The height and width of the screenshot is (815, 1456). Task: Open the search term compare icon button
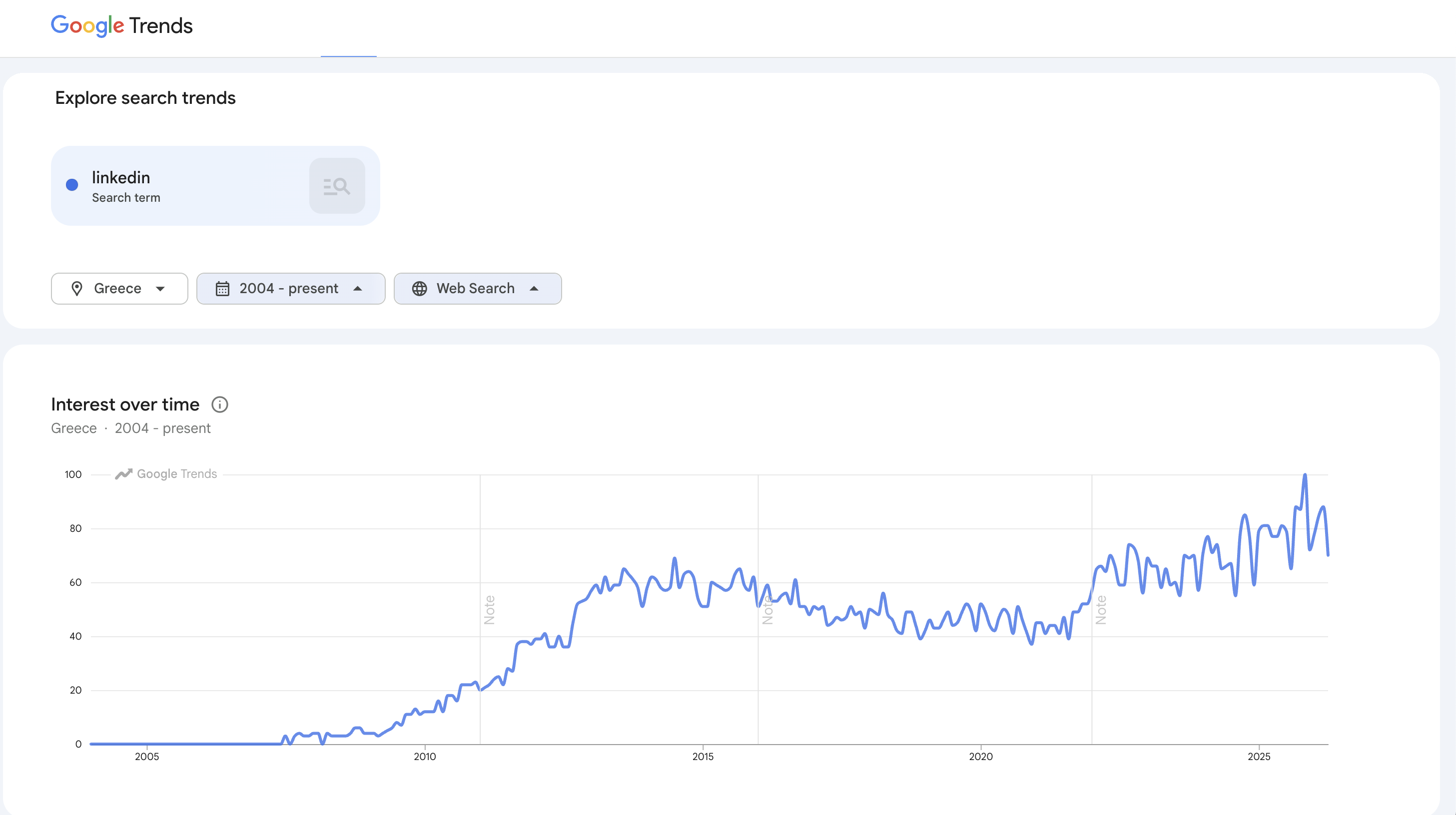point(337,186)
